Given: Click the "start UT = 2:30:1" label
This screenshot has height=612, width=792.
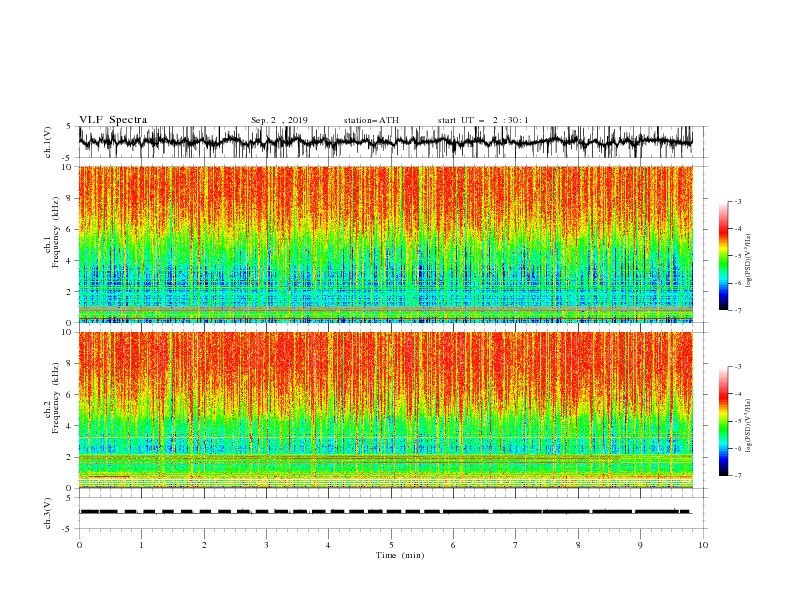Looking at the screenshot, I should click(483, 120).
